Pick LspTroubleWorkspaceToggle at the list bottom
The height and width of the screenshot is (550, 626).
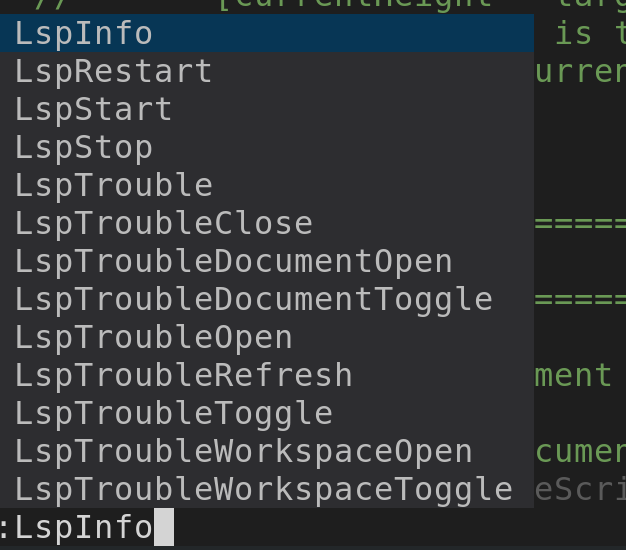(x=267, y=489)
